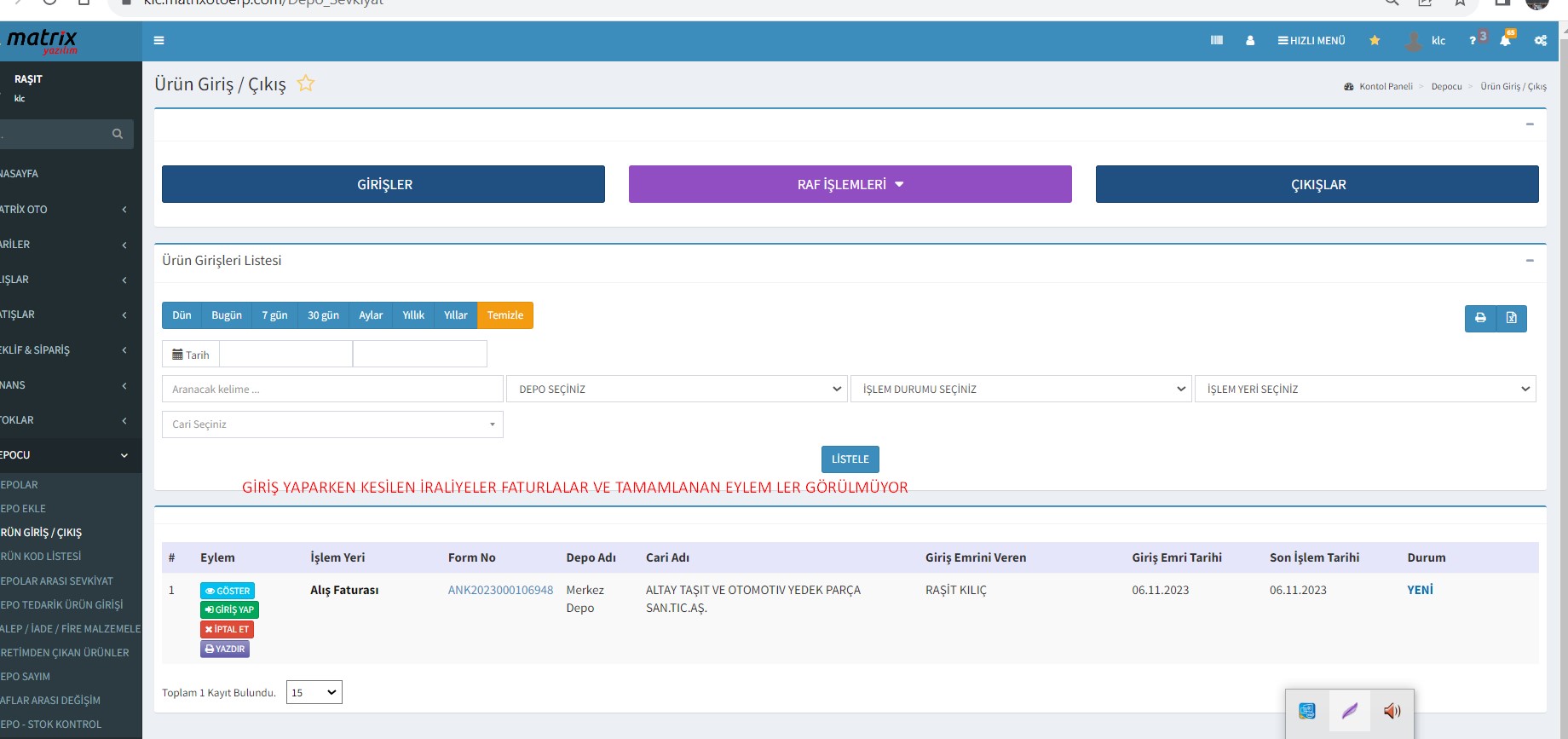Click the barcode icon in top bar
1568x739 pixels.
[1216, 40]
